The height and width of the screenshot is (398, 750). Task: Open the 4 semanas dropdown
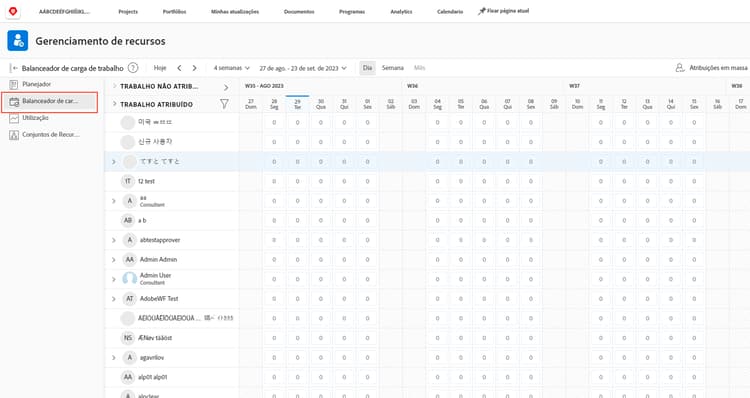point(232,68)
